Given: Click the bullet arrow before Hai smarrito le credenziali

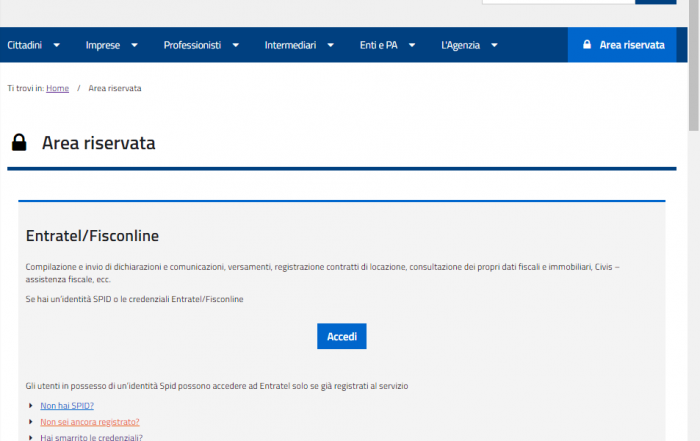Looking at the screenshot, I should 31,437.
